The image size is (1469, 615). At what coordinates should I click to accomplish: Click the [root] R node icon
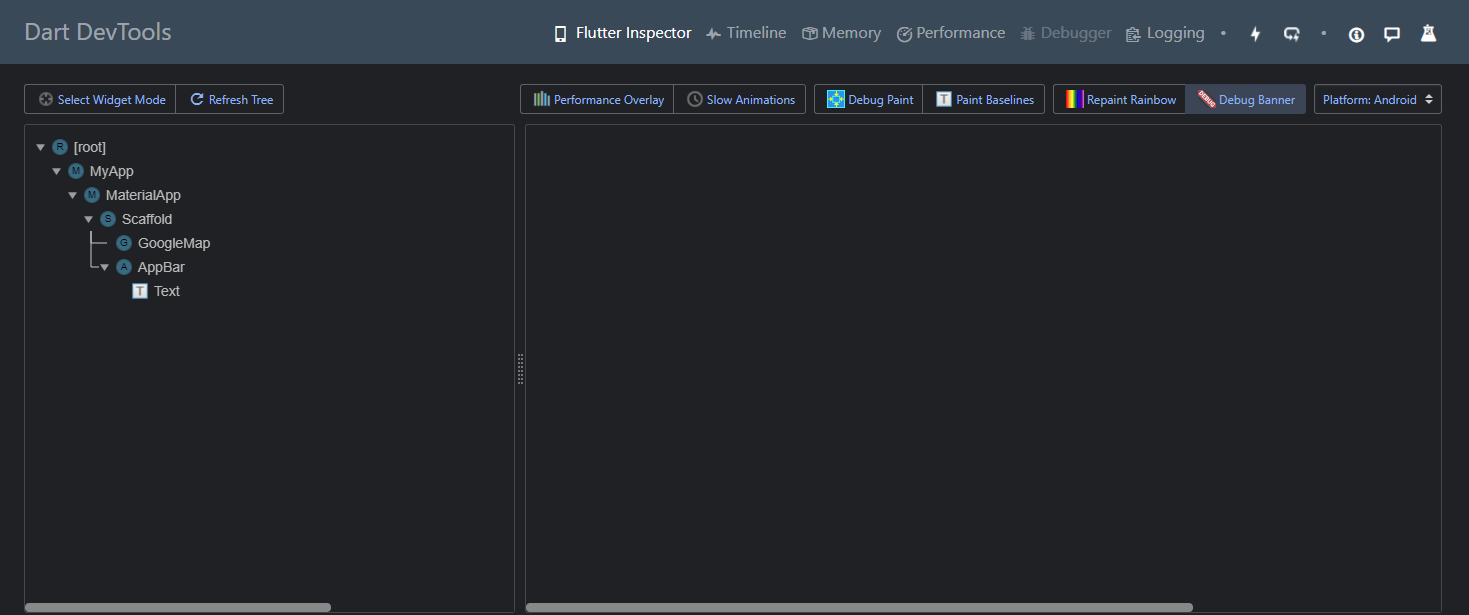pos(60,147)
